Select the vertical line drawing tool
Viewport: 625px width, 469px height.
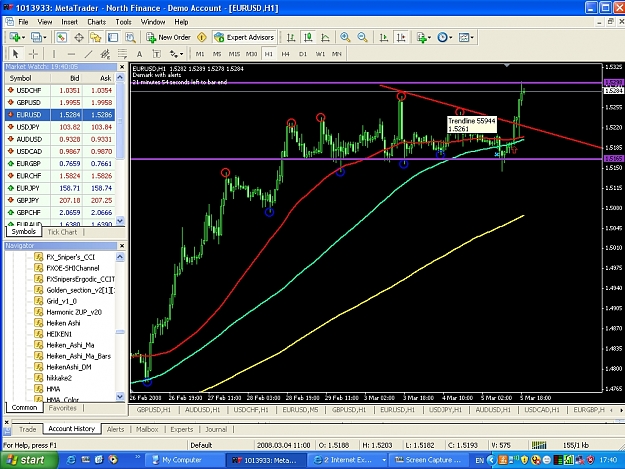point(54,54)
